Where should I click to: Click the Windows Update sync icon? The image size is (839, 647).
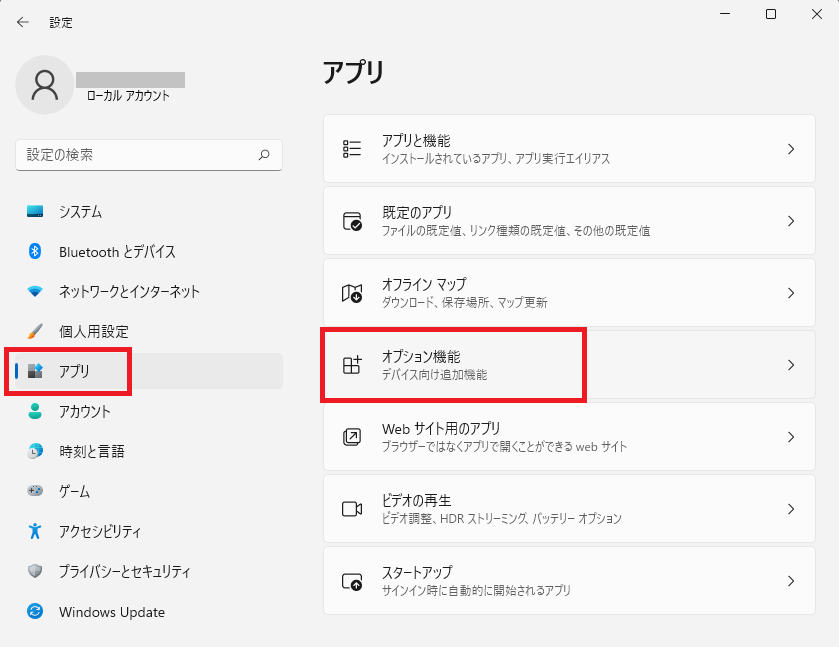(35, 611)
